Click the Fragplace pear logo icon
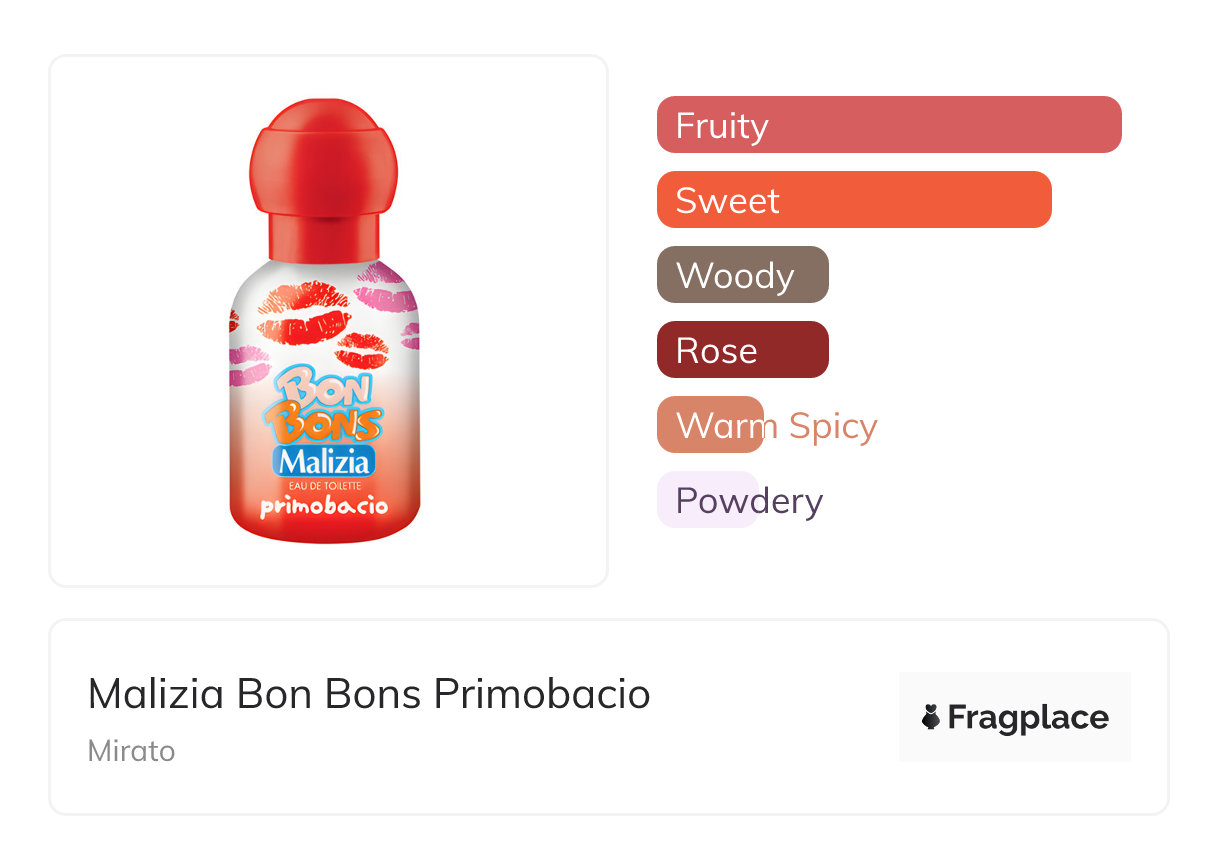The image size is (1218, 864). (931, 717)
